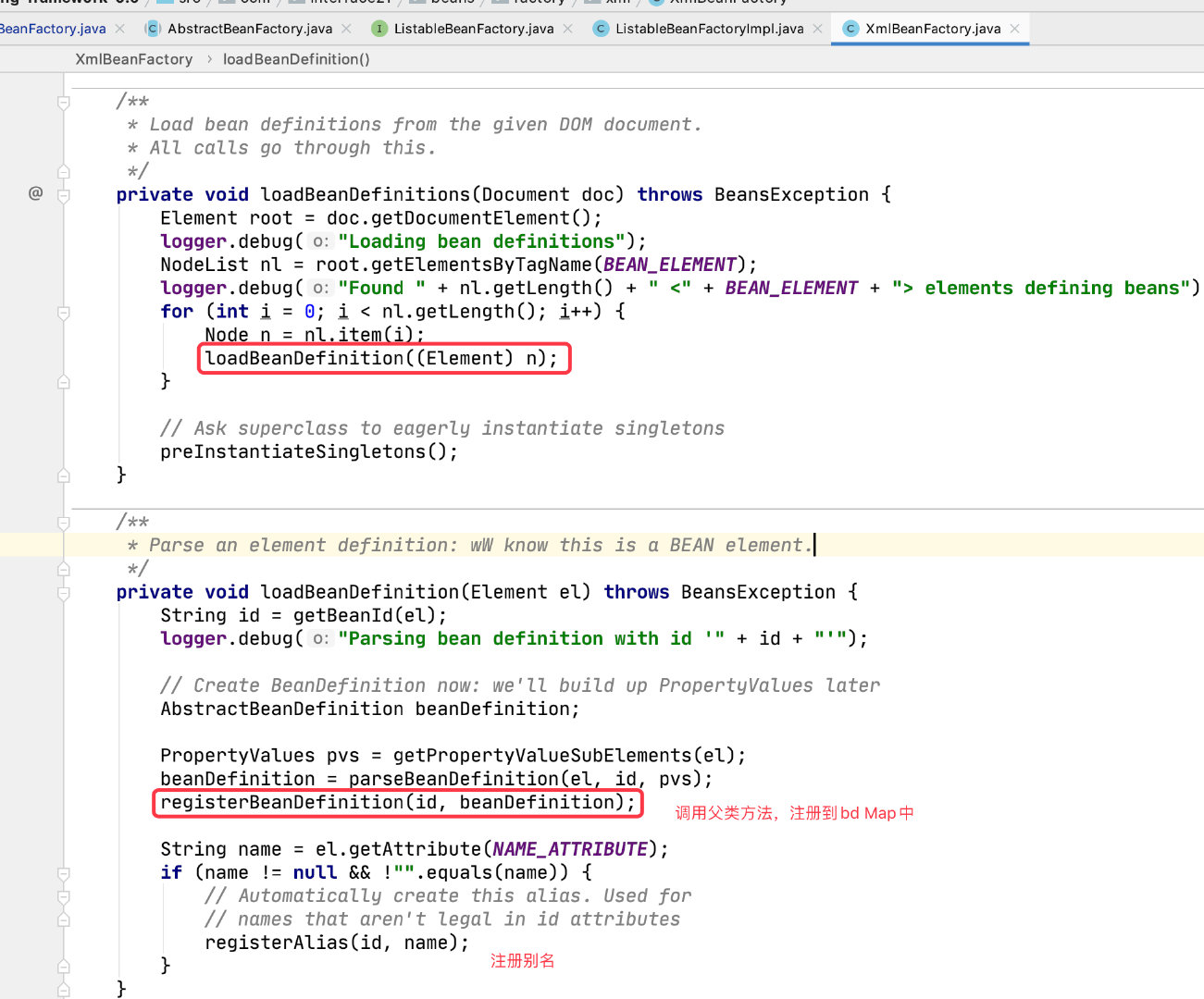Switch to the ListableBeanFactory.java tab
1204x999 pixels.
click(473, 29)
